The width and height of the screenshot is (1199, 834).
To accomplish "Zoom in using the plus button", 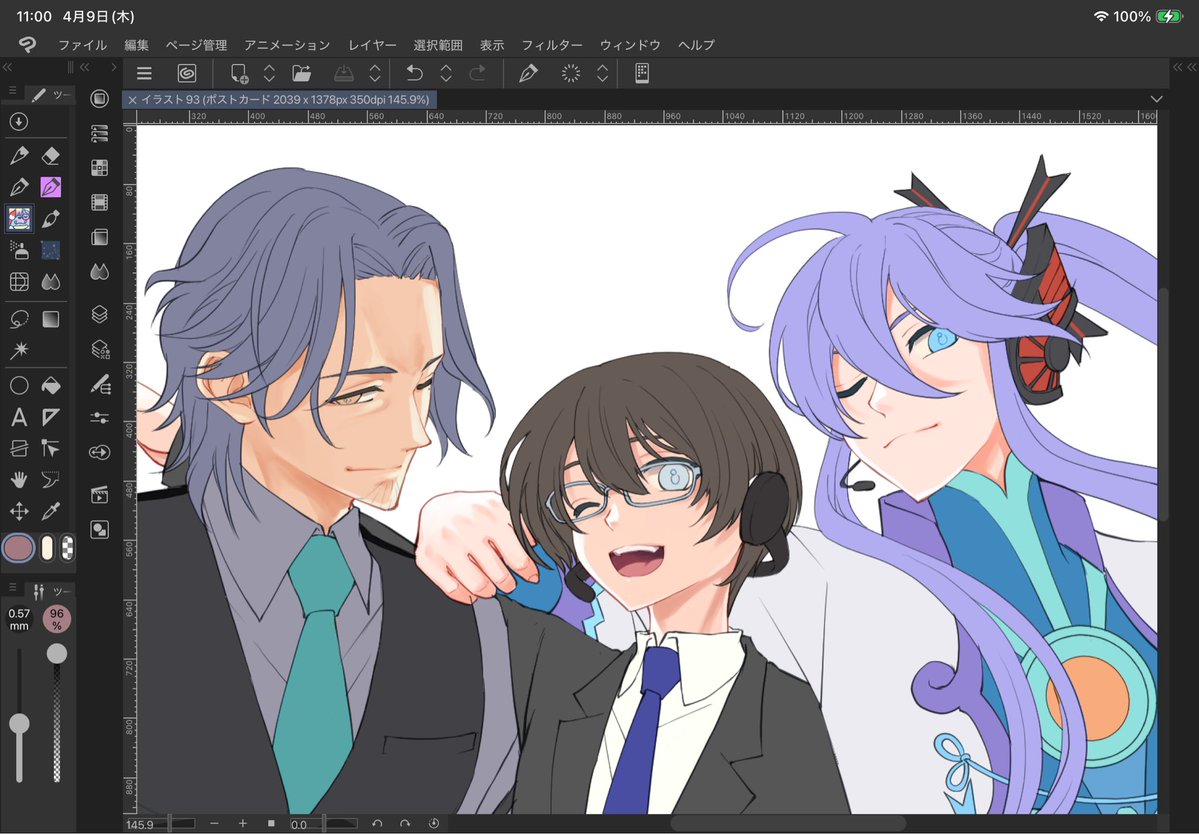I will point(241,824).
